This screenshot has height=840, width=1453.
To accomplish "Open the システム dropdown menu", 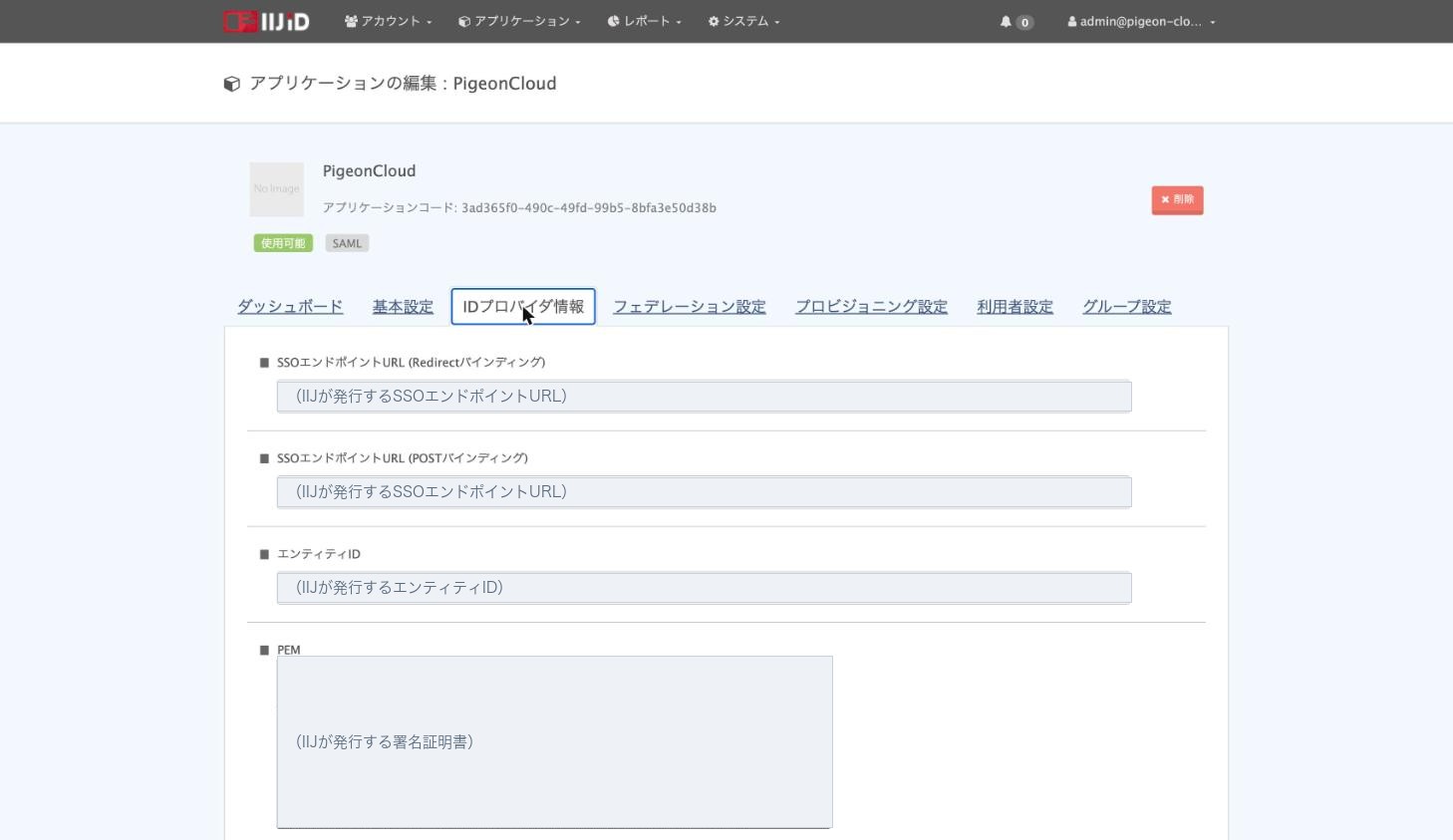I will 744,21.
